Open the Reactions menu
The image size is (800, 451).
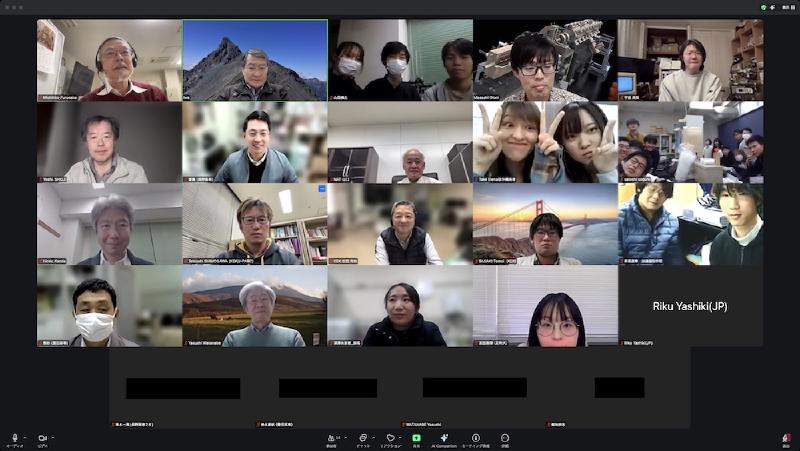coord(390,439)
